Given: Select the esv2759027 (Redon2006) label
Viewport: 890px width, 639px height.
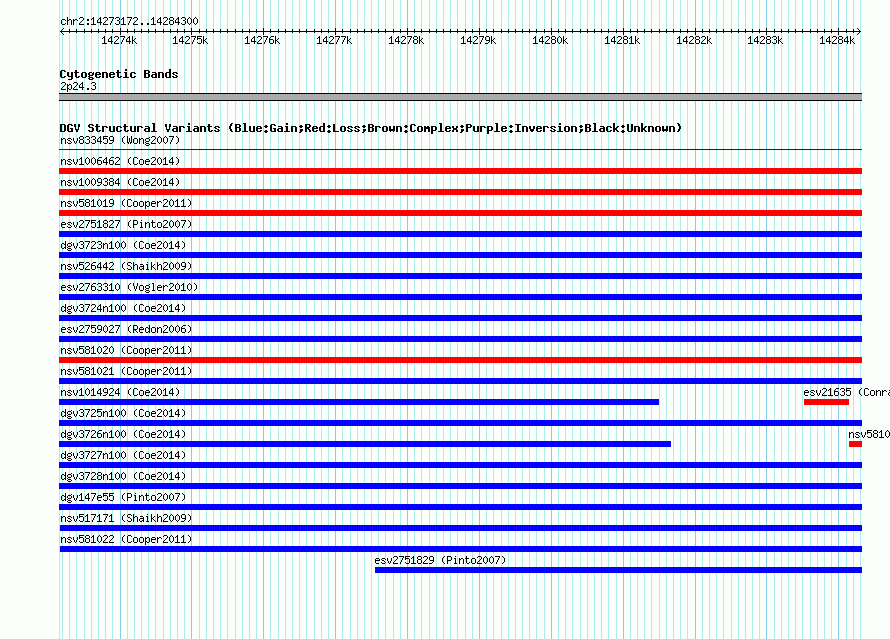Looking at the screenshot, I should pyautogui.click(x=126, y=329).
